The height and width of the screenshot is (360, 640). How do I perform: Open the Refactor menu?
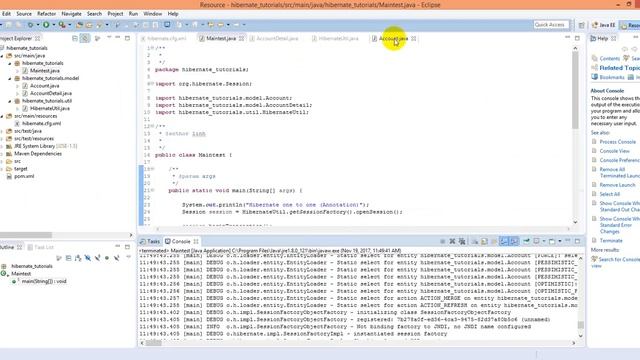47,13
